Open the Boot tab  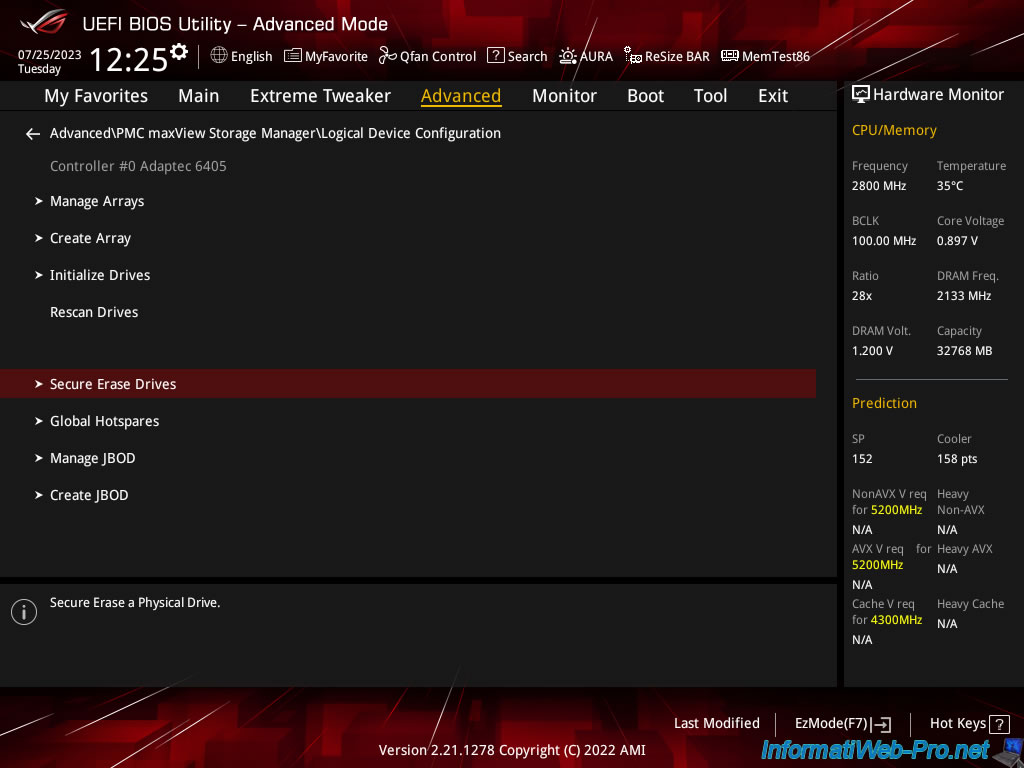point(645,96)
